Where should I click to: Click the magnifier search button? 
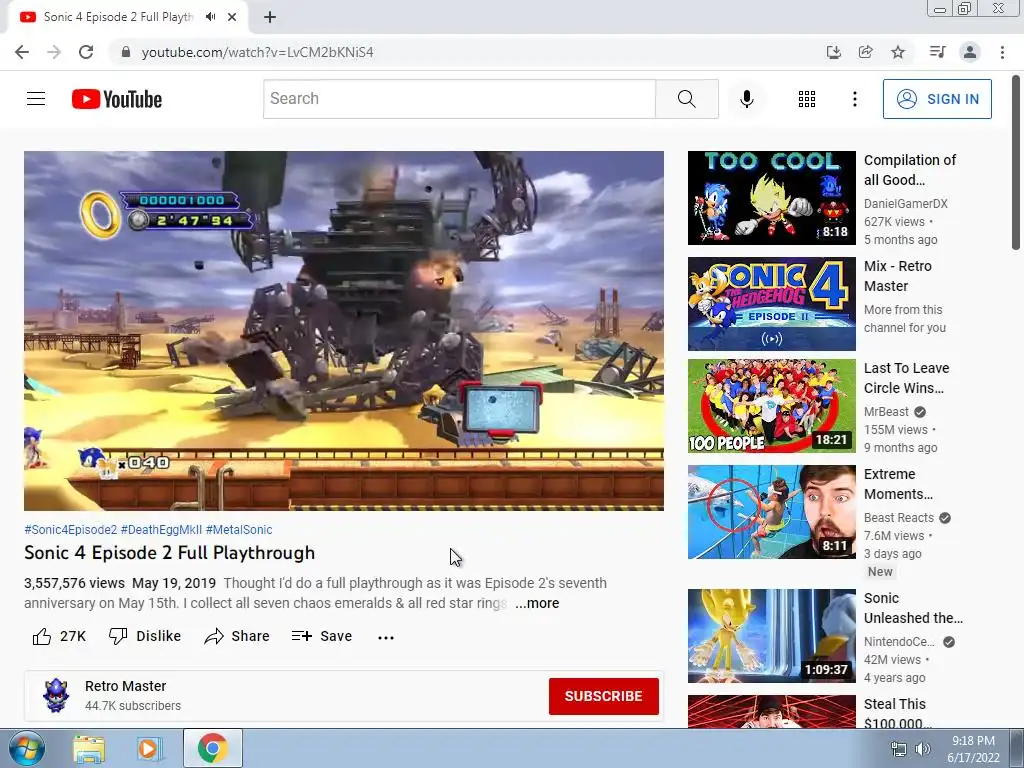[x=686, y=99]
